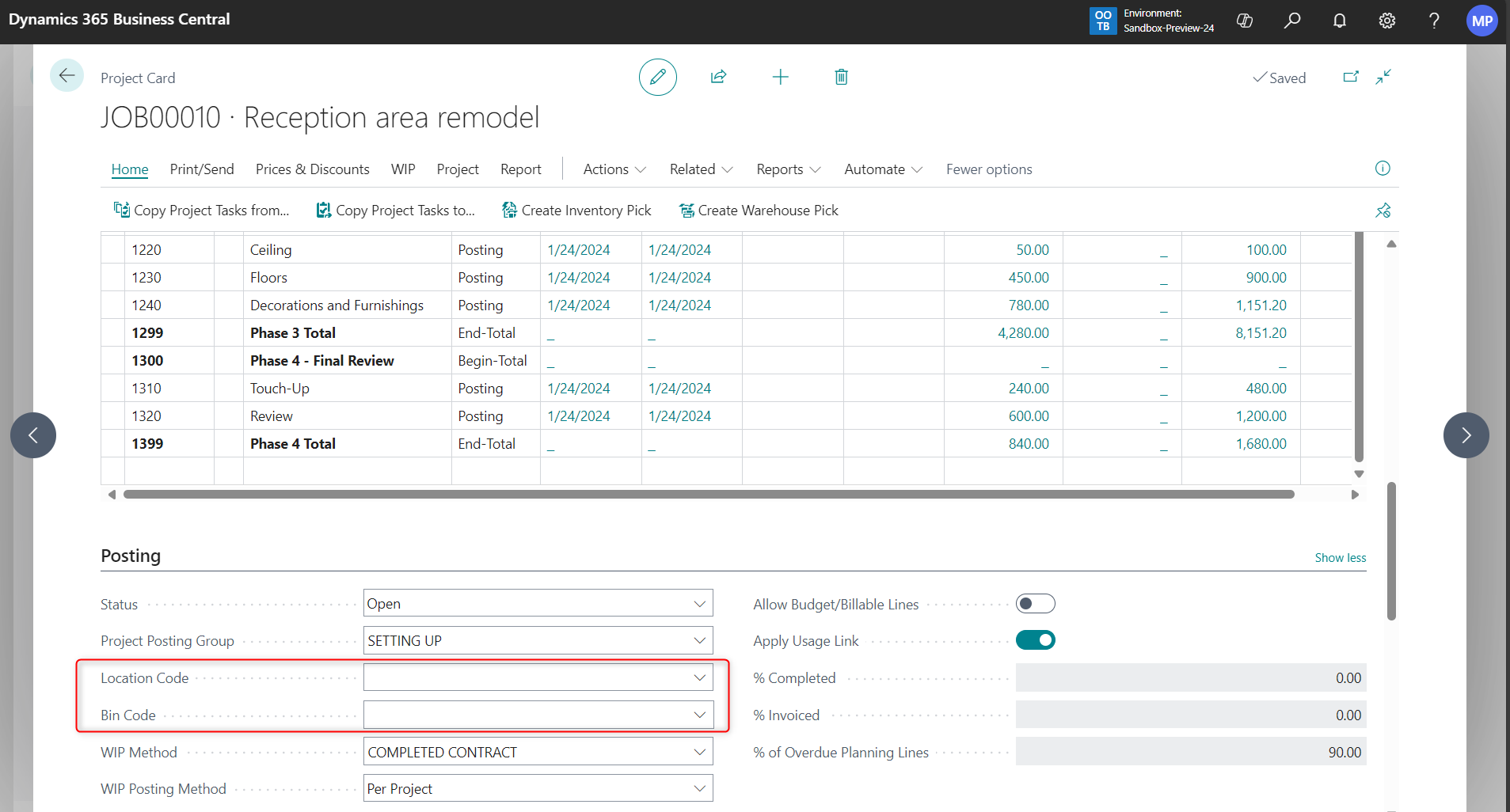Click the page vertical scrollbar
The image size is (1510, 812).
click(1391, 551)
